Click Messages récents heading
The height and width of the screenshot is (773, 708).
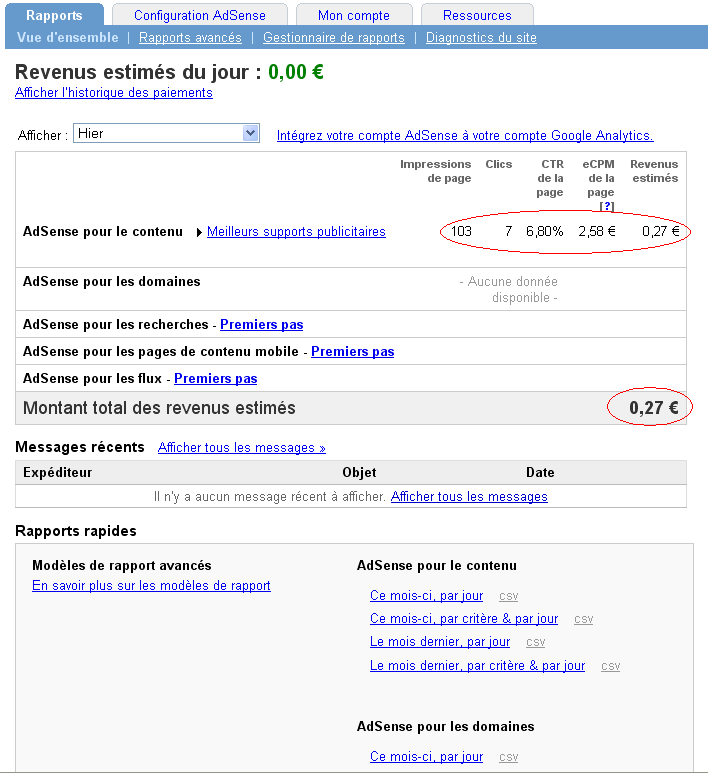[x=80, y=447]
